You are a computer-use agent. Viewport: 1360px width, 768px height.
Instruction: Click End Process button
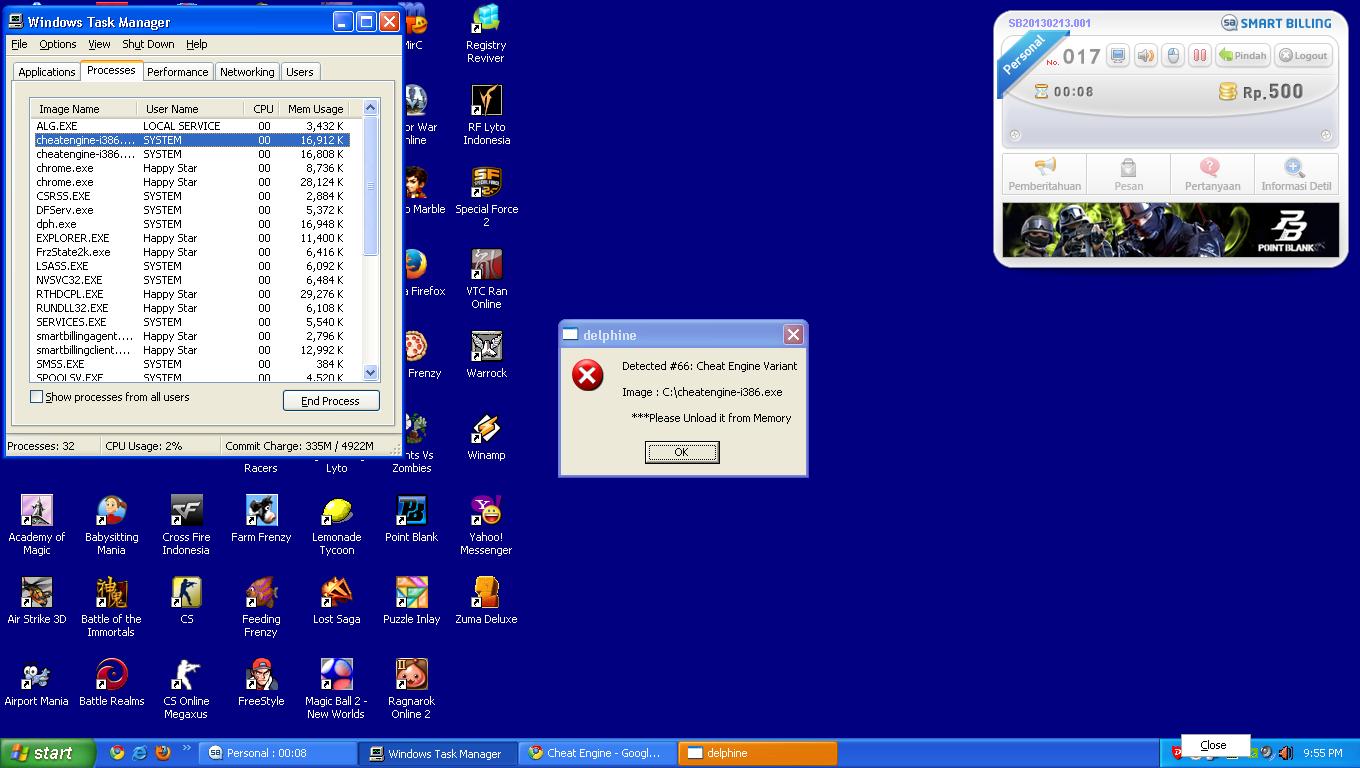coord(331,400)
